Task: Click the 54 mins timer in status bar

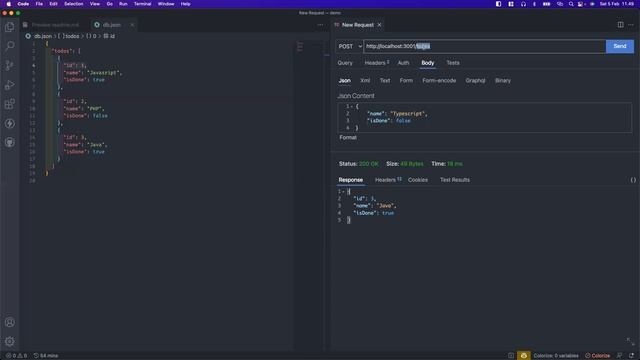Action: pos(46,356)
